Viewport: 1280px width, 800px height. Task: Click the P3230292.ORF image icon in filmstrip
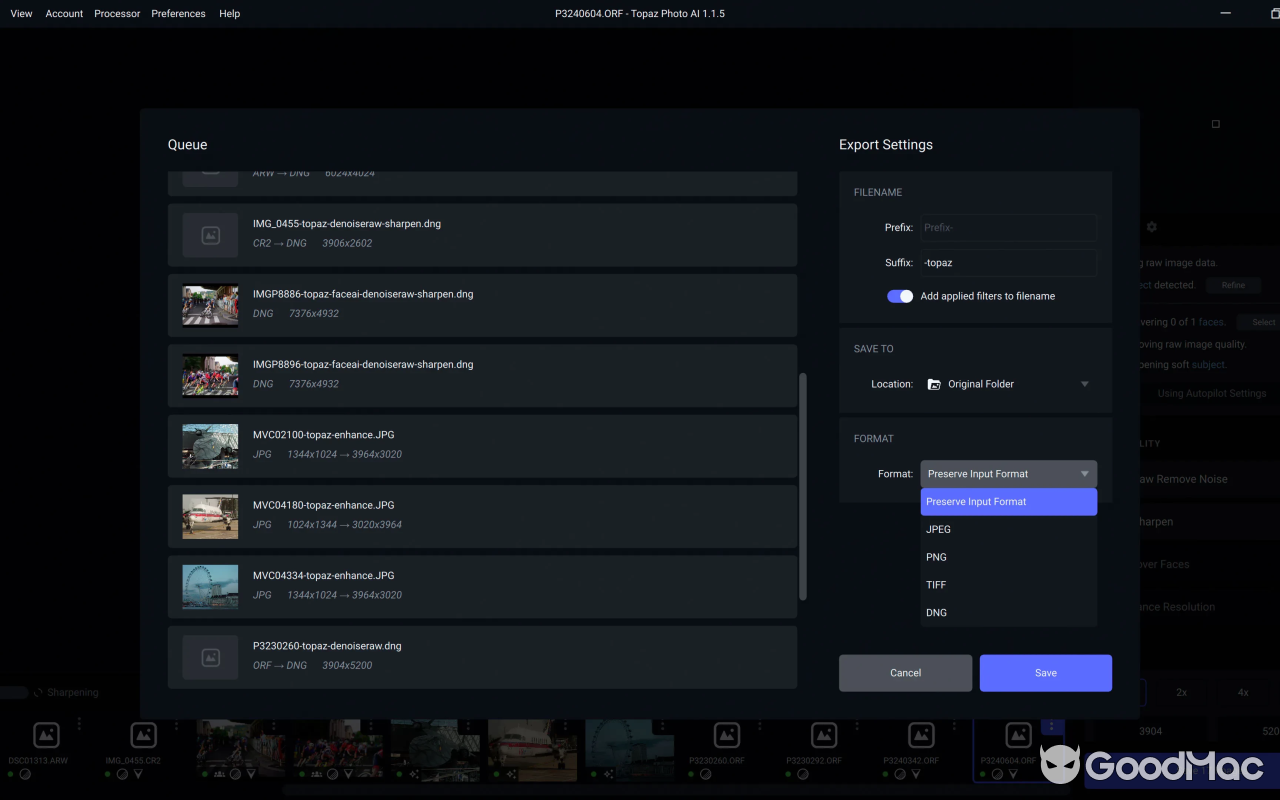[x=823, y=735]
